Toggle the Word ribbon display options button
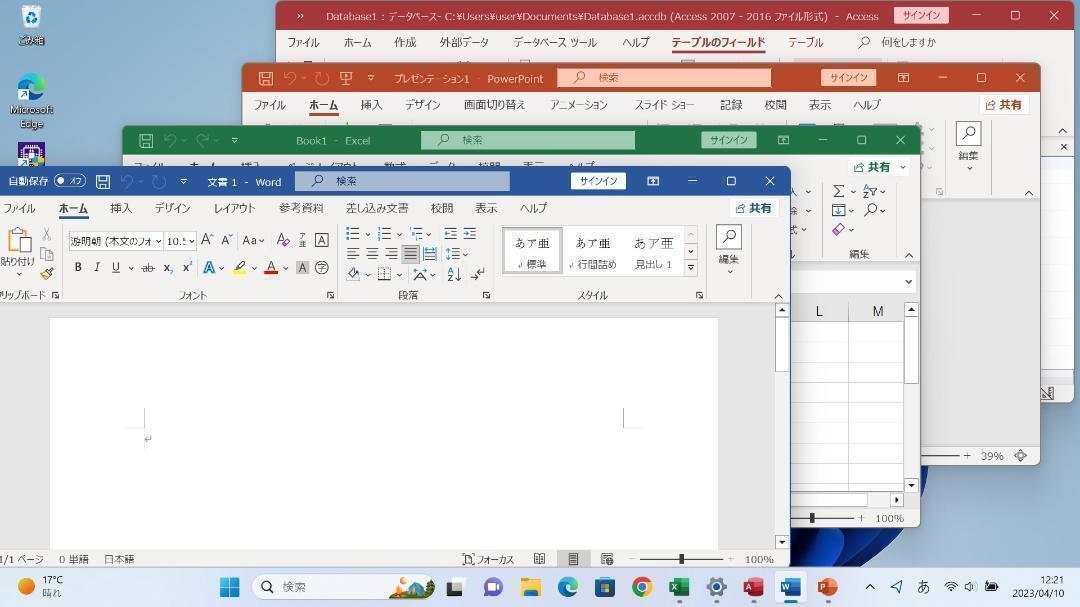 653,181
